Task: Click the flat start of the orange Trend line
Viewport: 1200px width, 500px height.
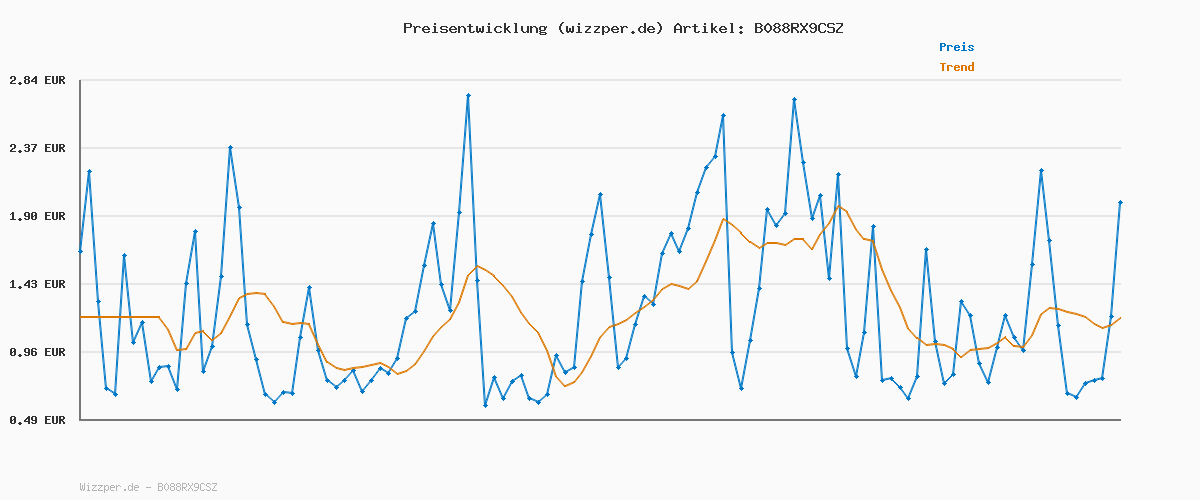Action: (118, 317)
